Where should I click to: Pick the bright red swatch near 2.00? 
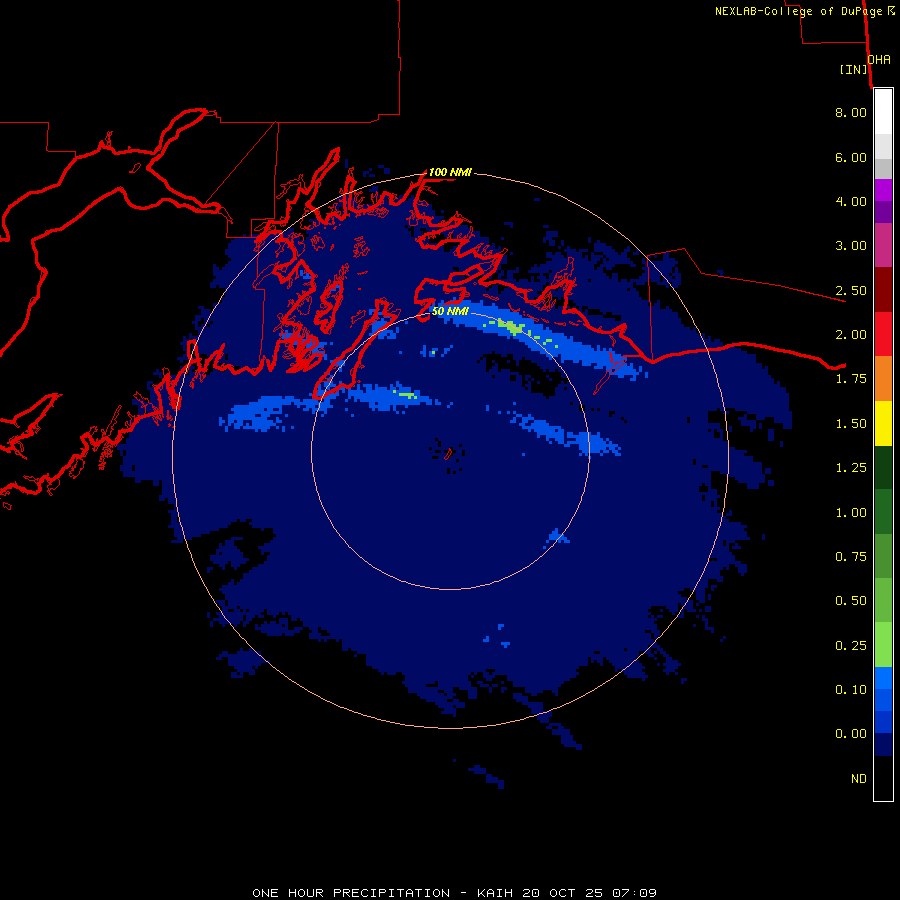pos(883,334)
